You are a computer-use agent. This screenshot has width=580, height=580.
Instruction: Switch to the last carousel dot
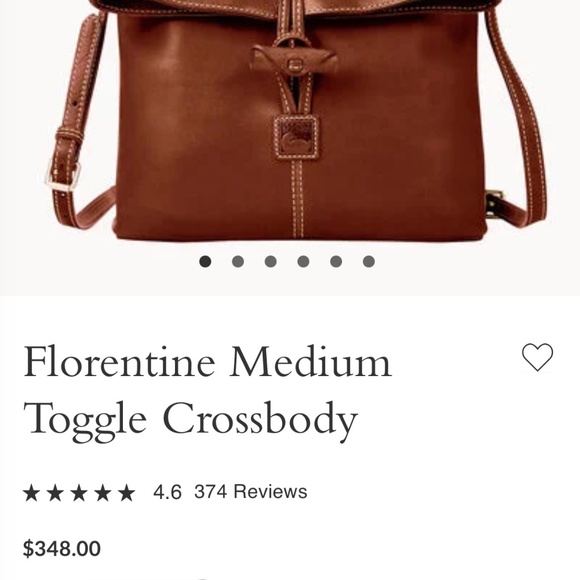tap(369, 262)
